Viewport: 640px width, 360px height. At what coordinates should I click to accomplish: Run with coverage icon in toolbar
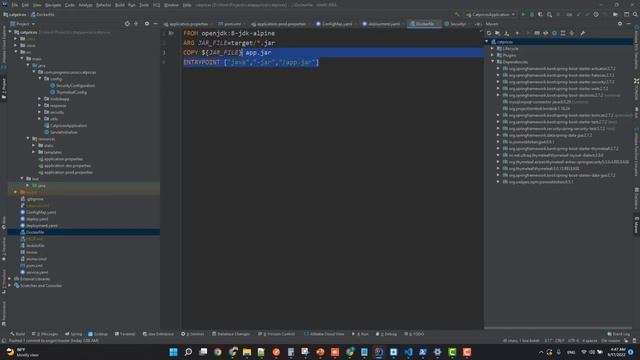coord(540,14)
